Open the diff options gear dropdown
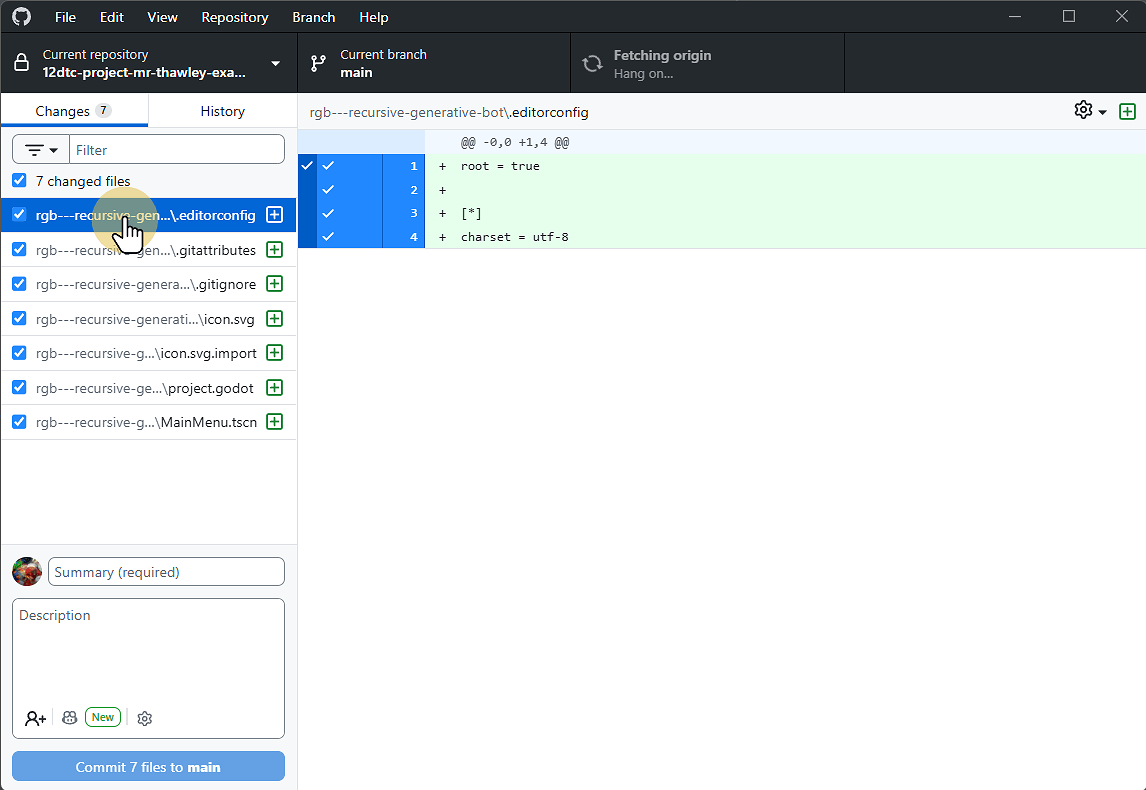This screenshot has width=1146, height=790. coord(1088,111)
